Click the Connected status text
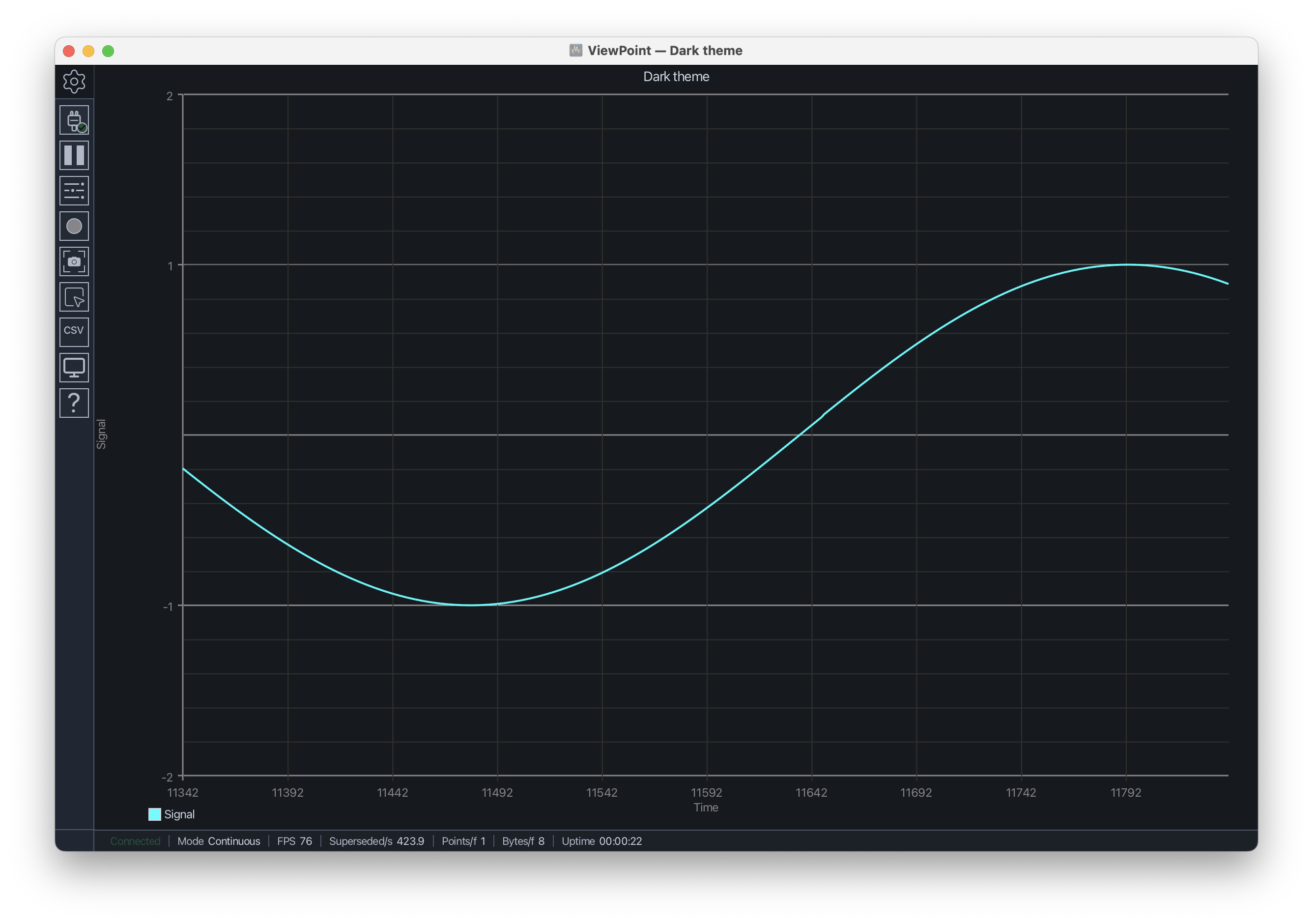 coord(136,841)
